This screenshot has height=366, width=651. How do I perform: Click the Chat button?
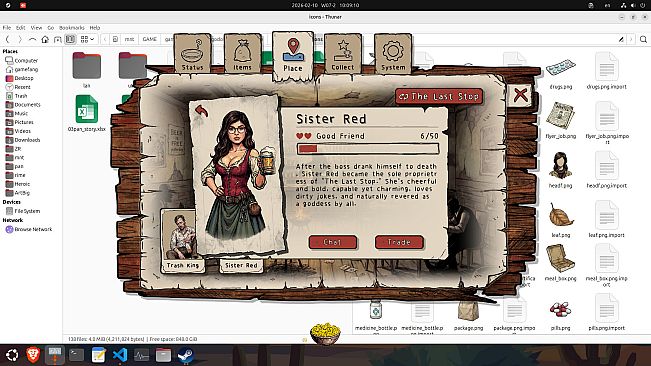point(333,242)
